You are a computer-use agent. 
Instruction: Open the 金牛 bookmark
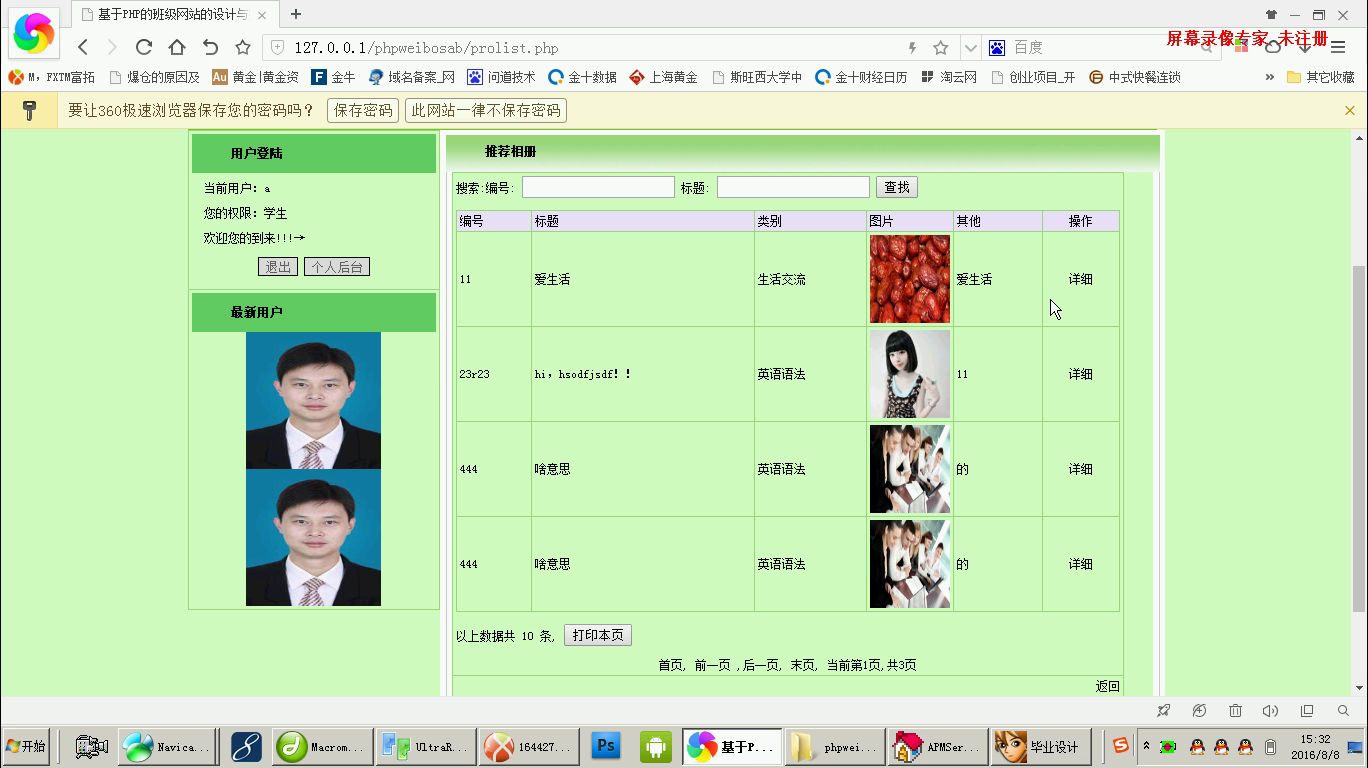[x=333, y=77]
